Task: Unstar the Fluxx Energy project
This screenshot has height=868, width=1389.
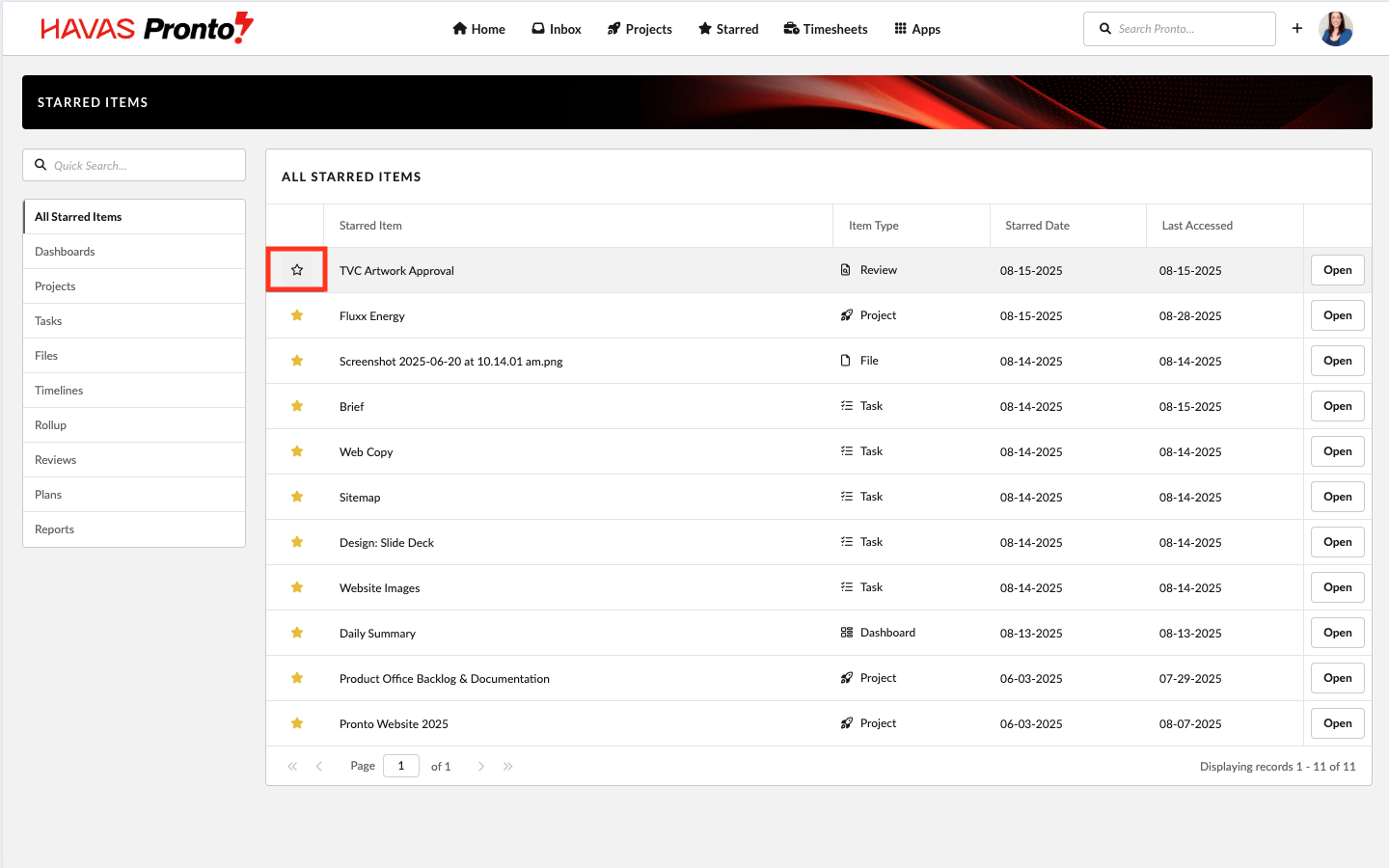Action: pos(297,315)
